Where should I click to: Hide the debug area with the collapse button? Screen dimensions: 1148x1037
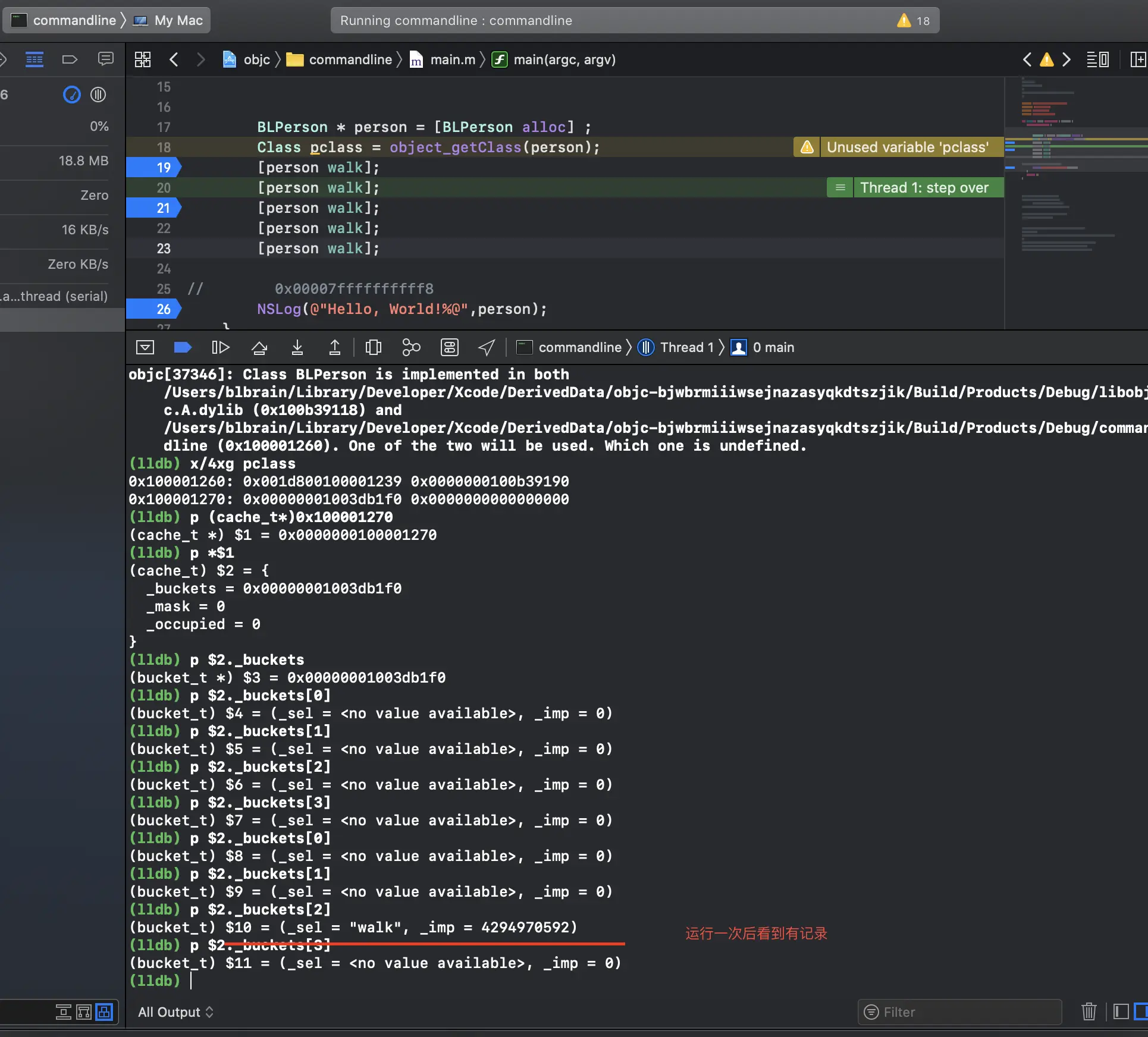pyautogui.click(x=145, y=347)
